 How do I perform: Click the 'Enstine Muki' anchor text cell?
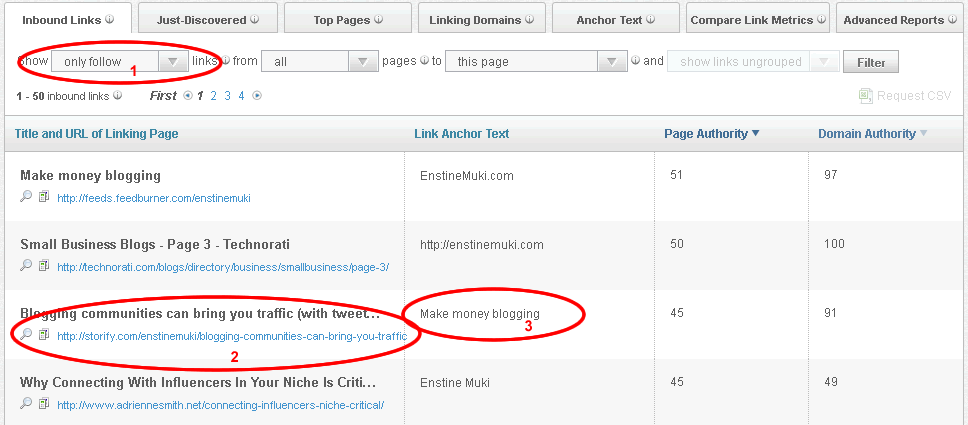click(x=454, y=383)
